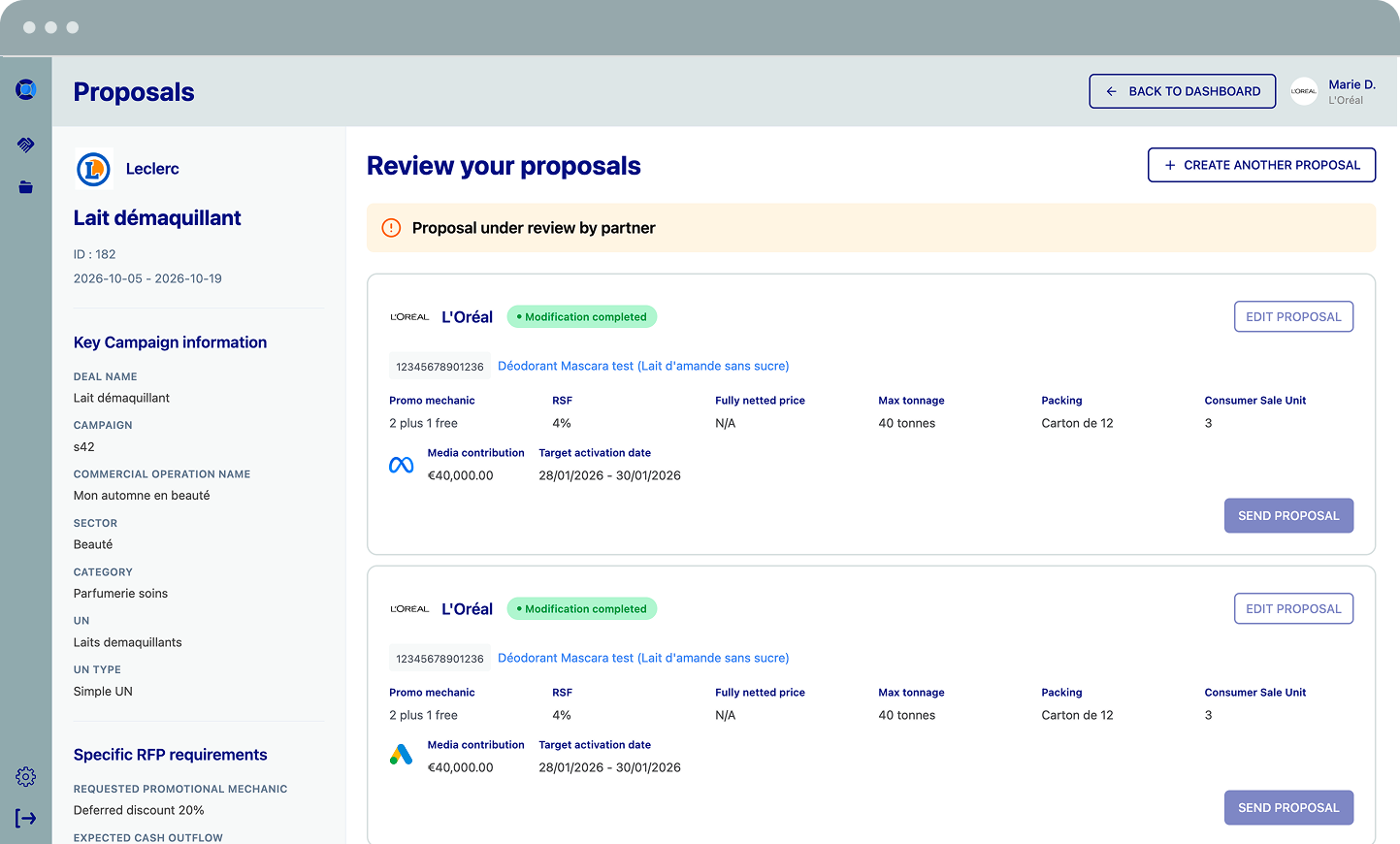Click the campaign value s42
1400x844 pixels.
84,447
